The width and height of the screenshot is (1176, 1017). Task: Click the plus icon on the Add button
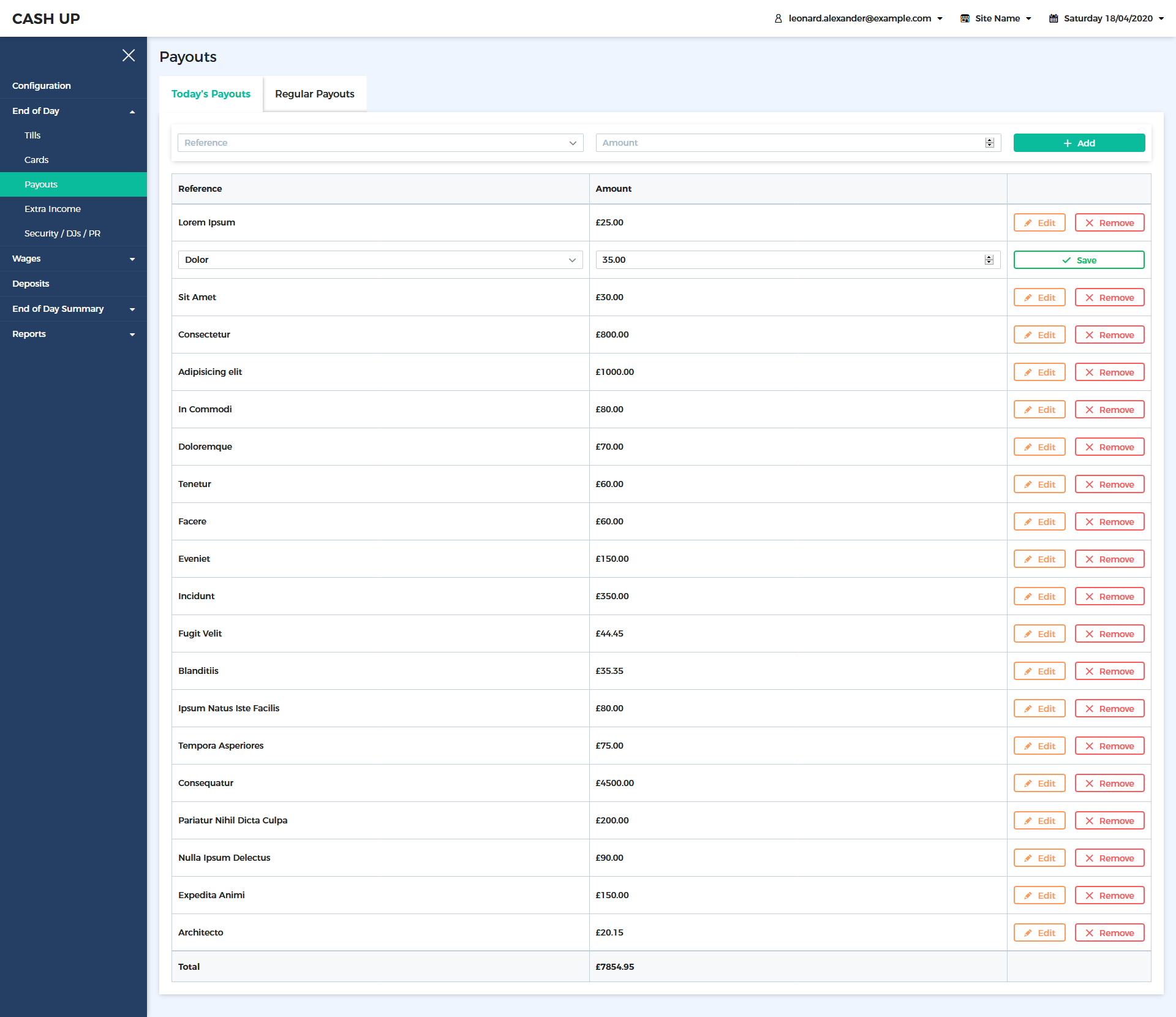coord(1068,143)
